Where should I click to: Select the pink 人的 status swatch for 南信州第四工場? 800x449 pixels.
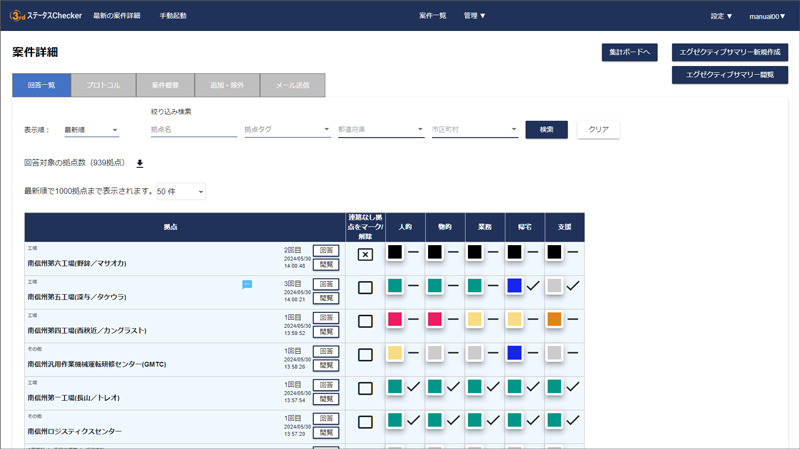pyautogui.click(x=395, y=320)
